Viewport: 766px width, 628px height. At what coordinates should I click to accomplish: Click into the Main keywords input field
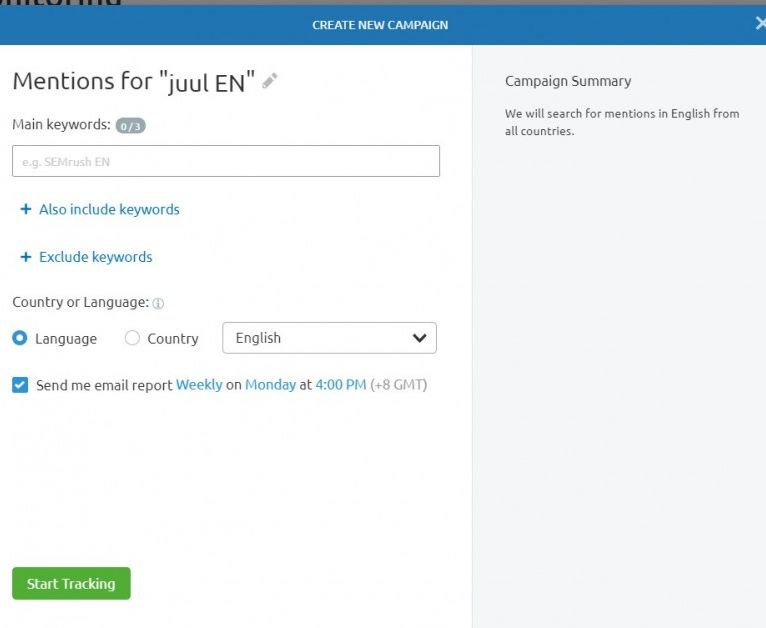click(226, 161)
